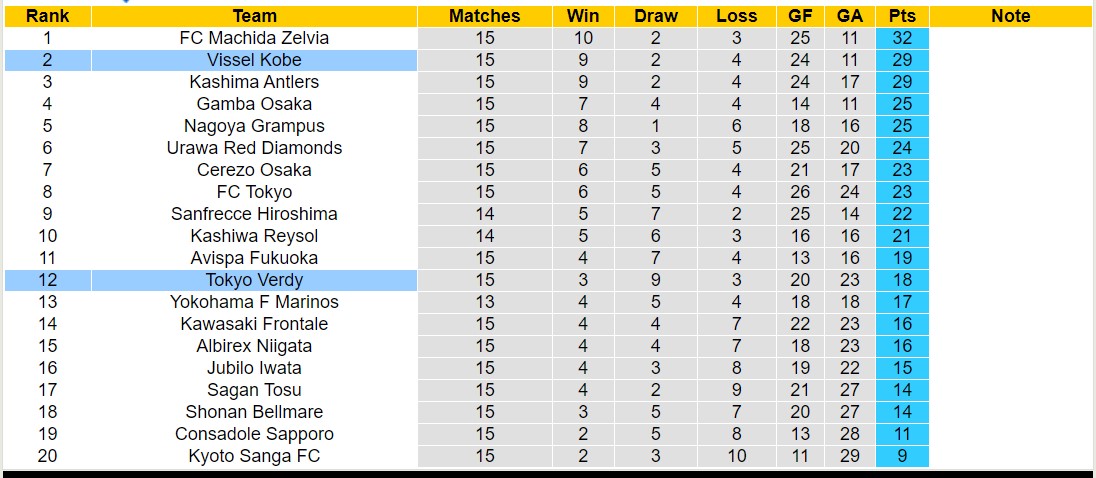Select the highlighted Tokyo Verdy row
The image size is (1096, 478).
(x=254, y=280)
